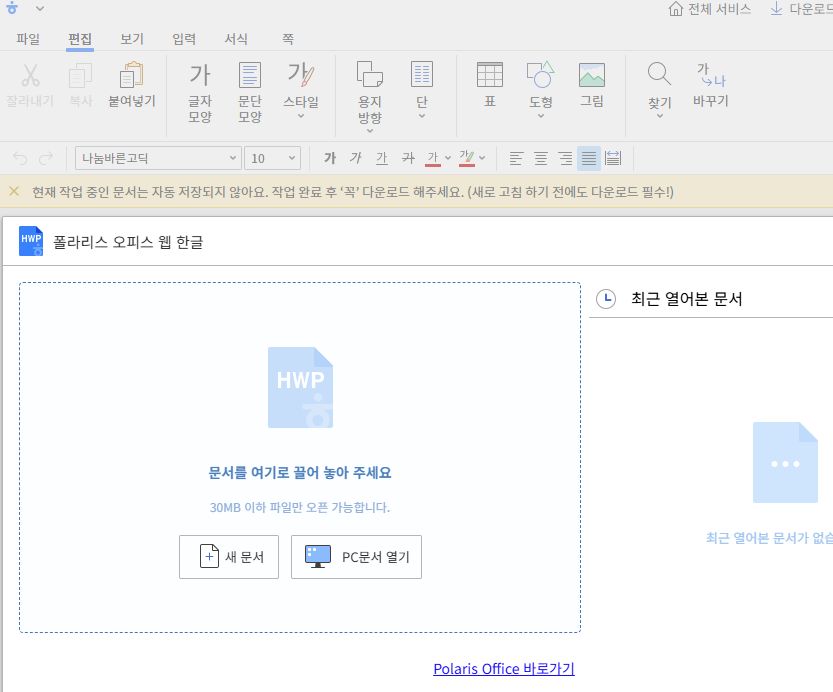Click the Copy (복사) icon
This screenshot has width=833, height=692.
click(x=81, y=75)
